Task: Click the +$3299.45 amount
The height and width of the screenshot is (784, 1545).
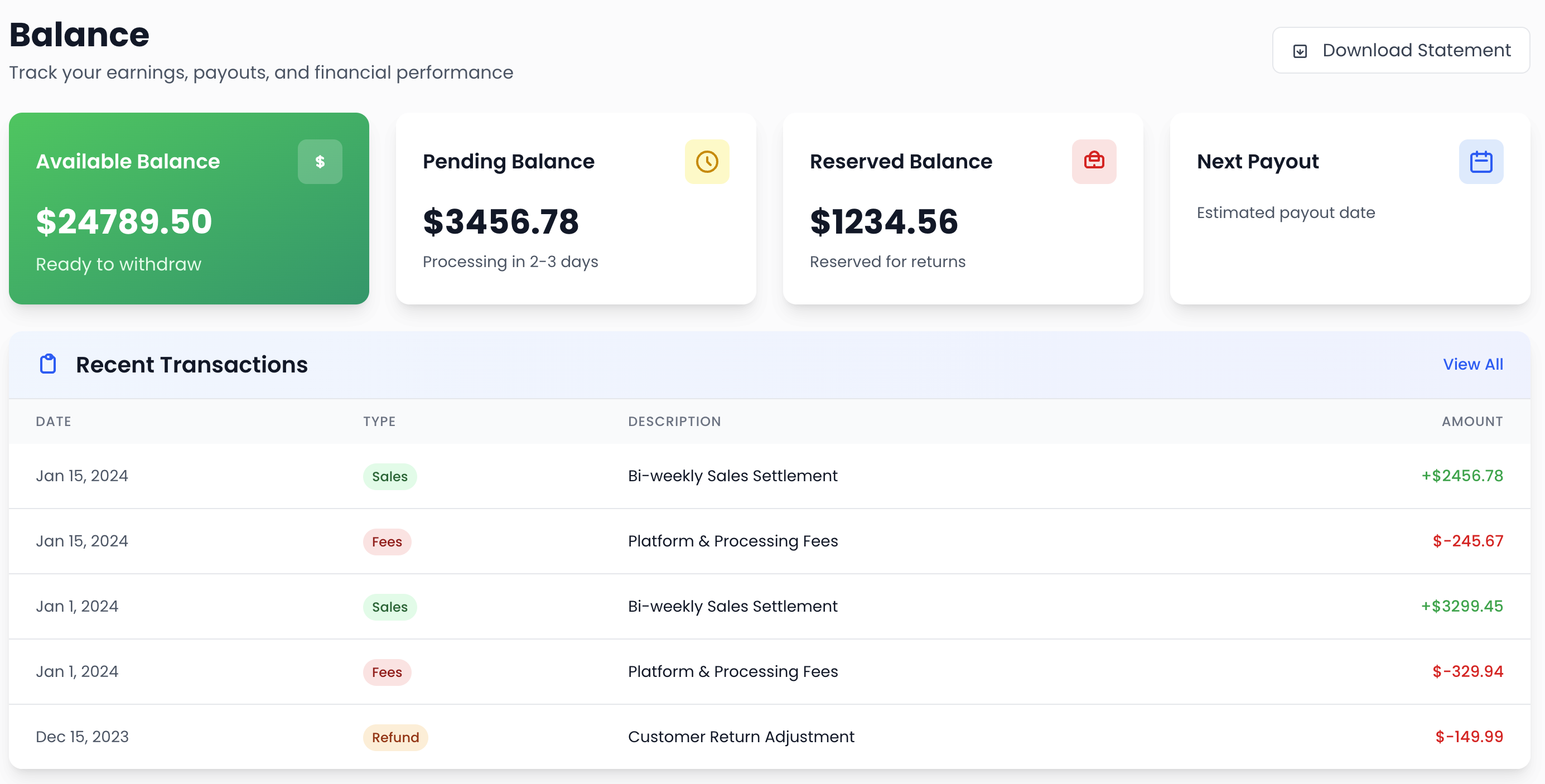Action: [x=1462, y=607]
